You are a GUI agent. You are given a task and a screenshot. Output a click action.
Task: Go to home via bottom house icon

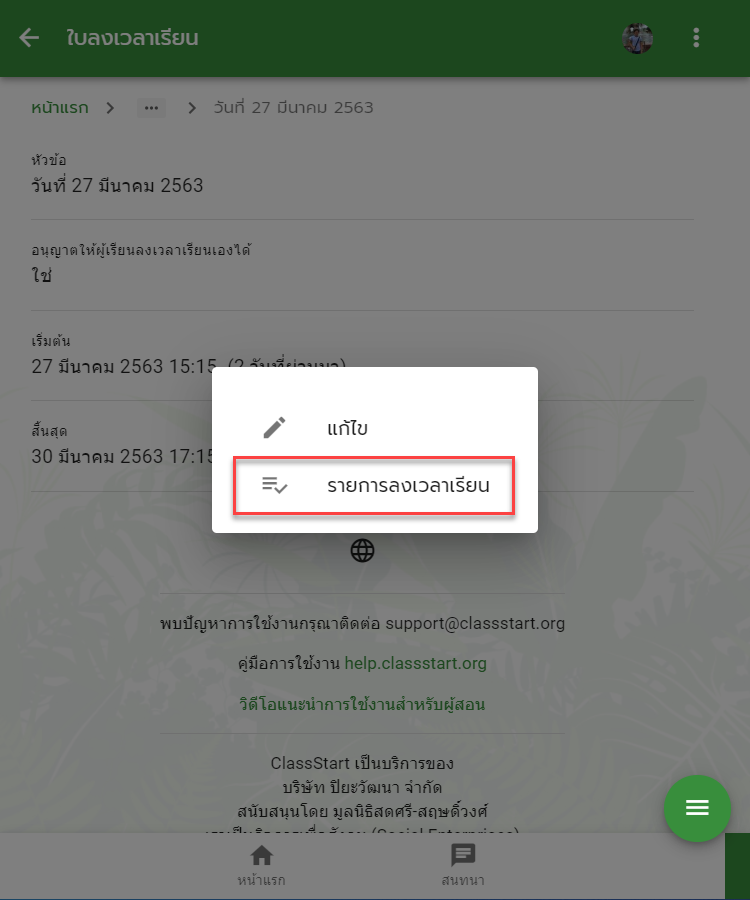(262, 855)
